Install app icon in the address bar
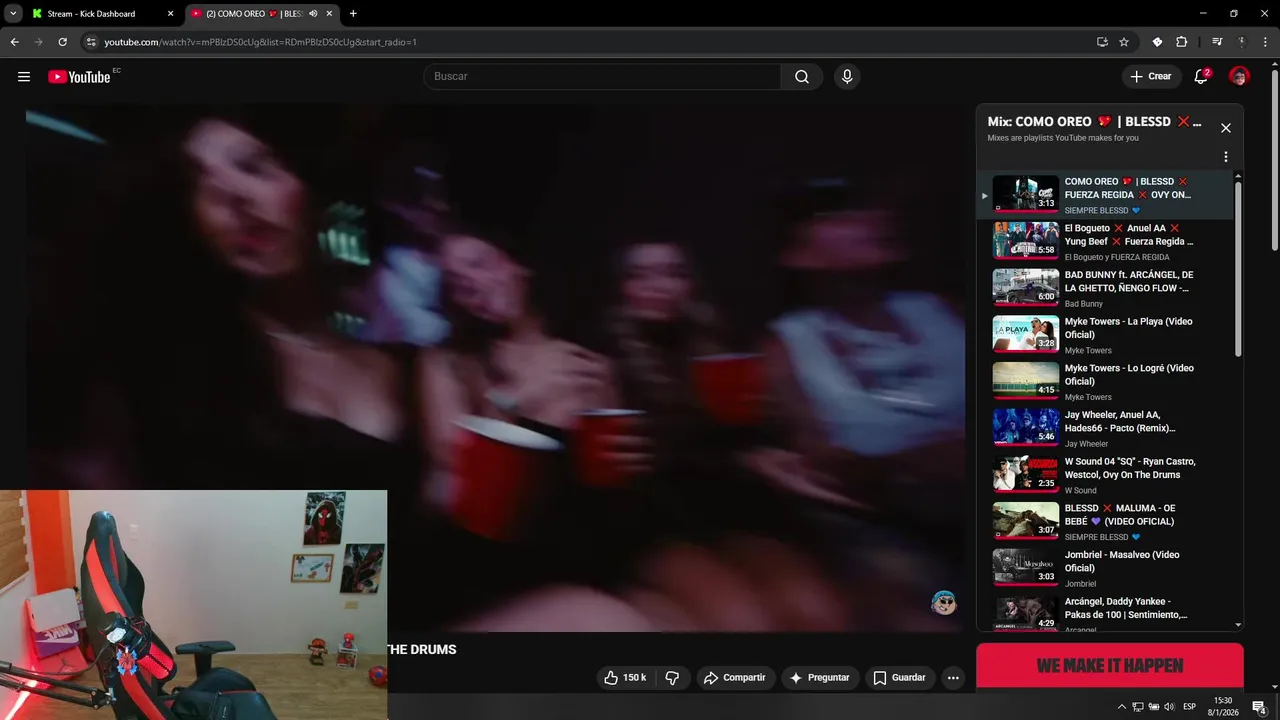This screenshot has width=1280, height=720. (1102, 42)
